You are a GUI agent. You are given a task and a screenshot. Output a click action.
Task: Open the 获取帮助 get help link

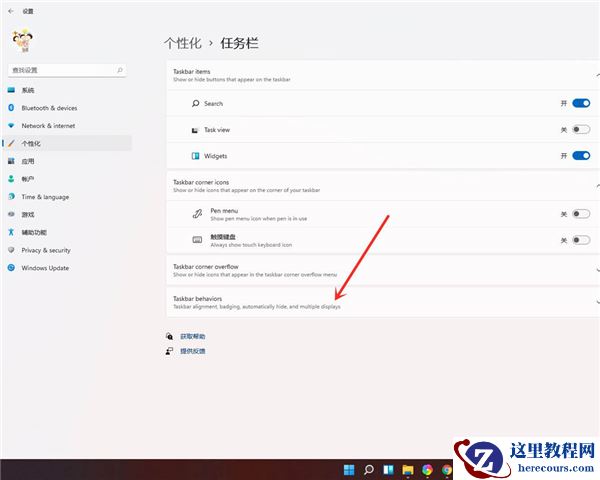coord(192,336)
